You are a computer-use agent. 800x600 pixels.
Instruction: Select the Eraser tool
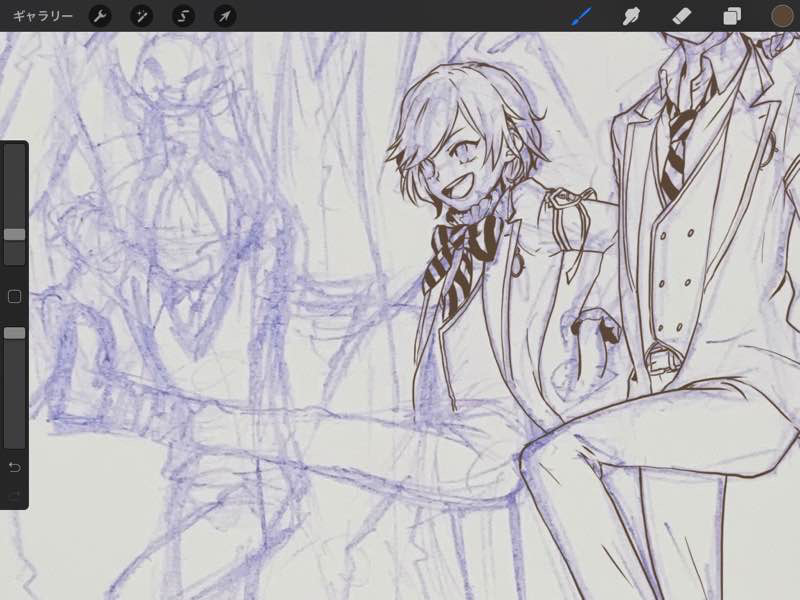[x=682, y=16]
